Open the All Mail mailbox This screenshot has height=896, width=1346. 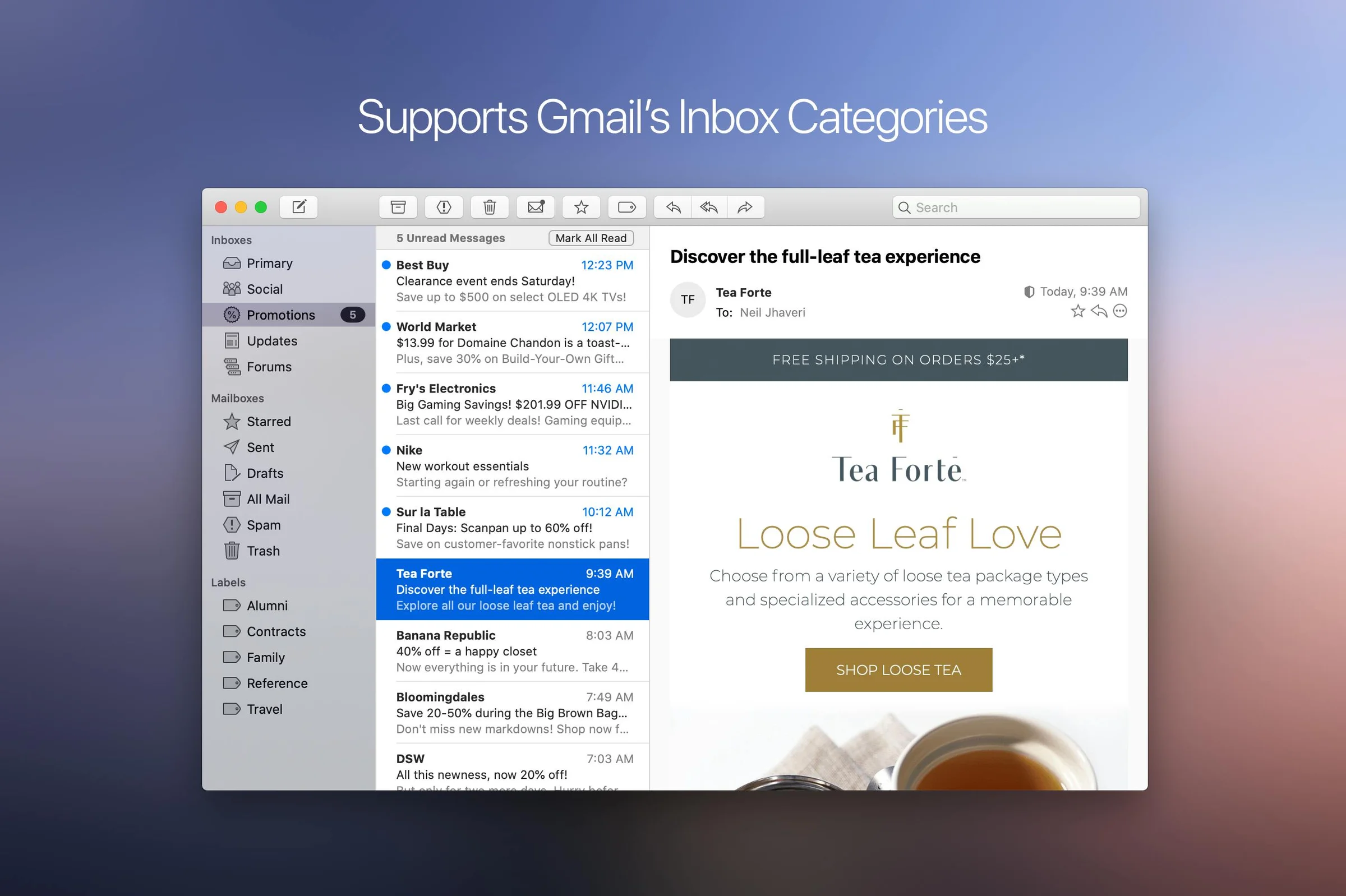(x=289, y=499)
